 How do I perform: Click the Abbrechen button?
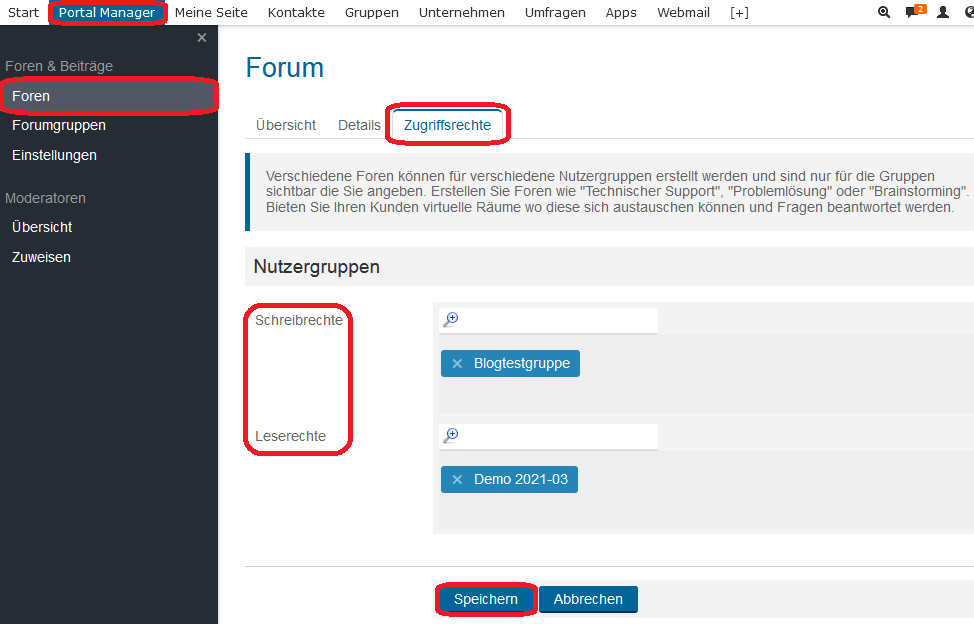click(588, 599)
